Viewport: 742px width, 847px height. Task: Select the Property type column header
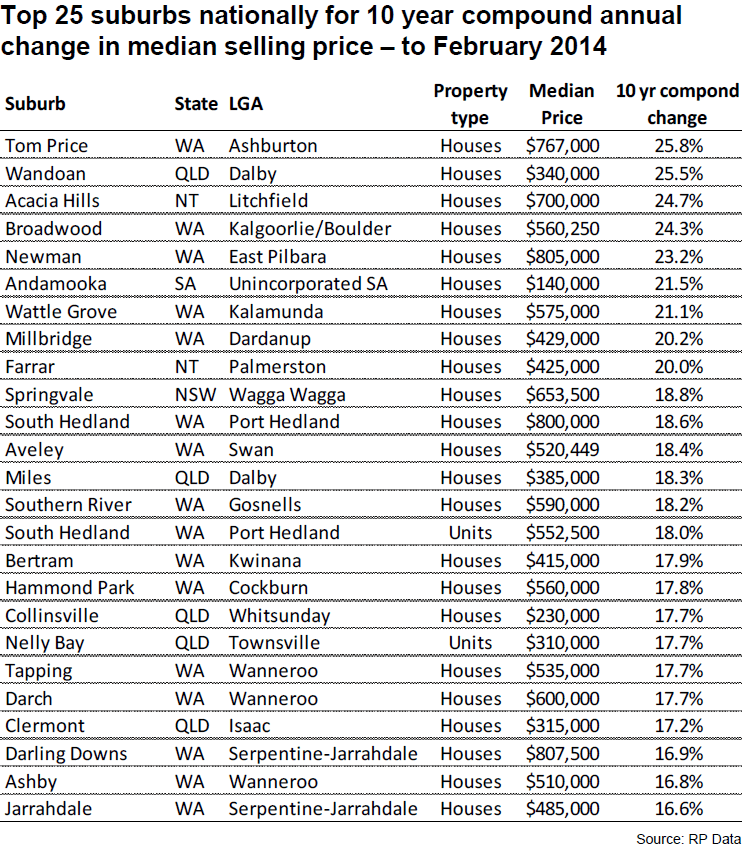click(470, 104)
